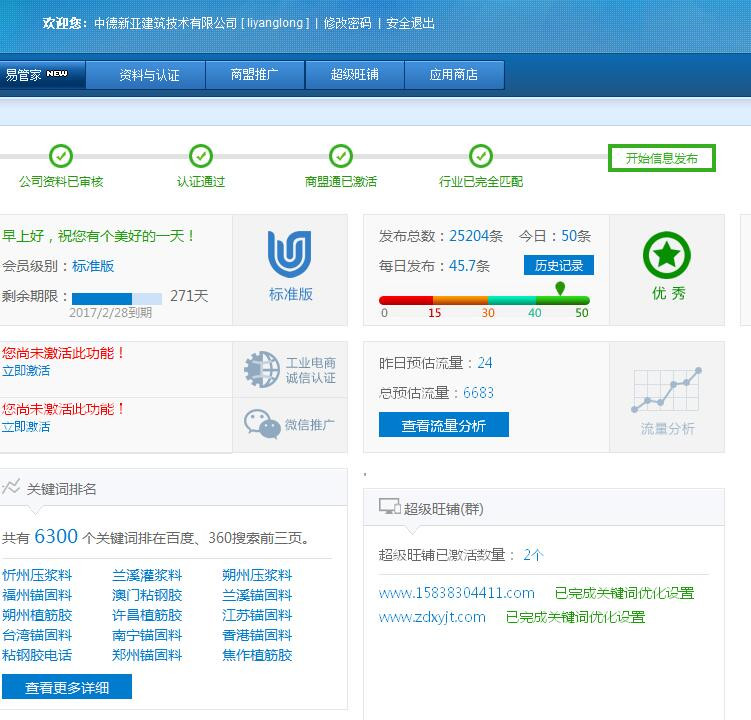Click the 工业电商诚信认证 gear icon
The image size is (751, 720).
click(x=262, y=370)
